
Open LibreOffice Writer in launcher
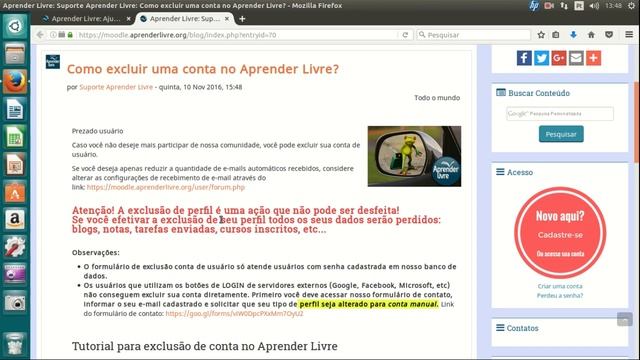coord(15,109)
